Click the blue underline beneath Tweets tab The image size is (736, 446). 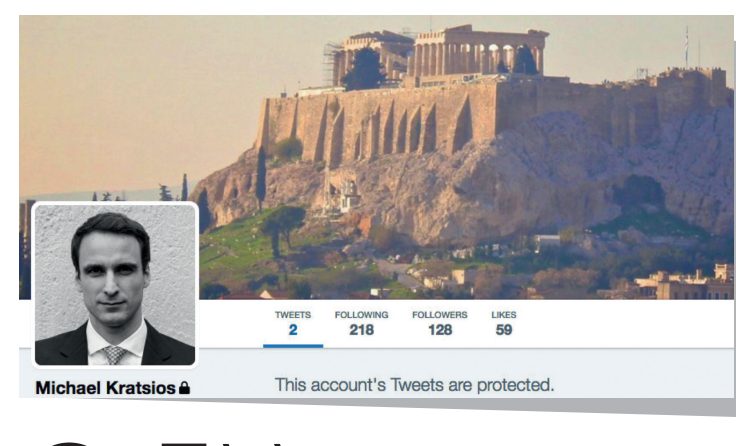[x=293, y=346]
